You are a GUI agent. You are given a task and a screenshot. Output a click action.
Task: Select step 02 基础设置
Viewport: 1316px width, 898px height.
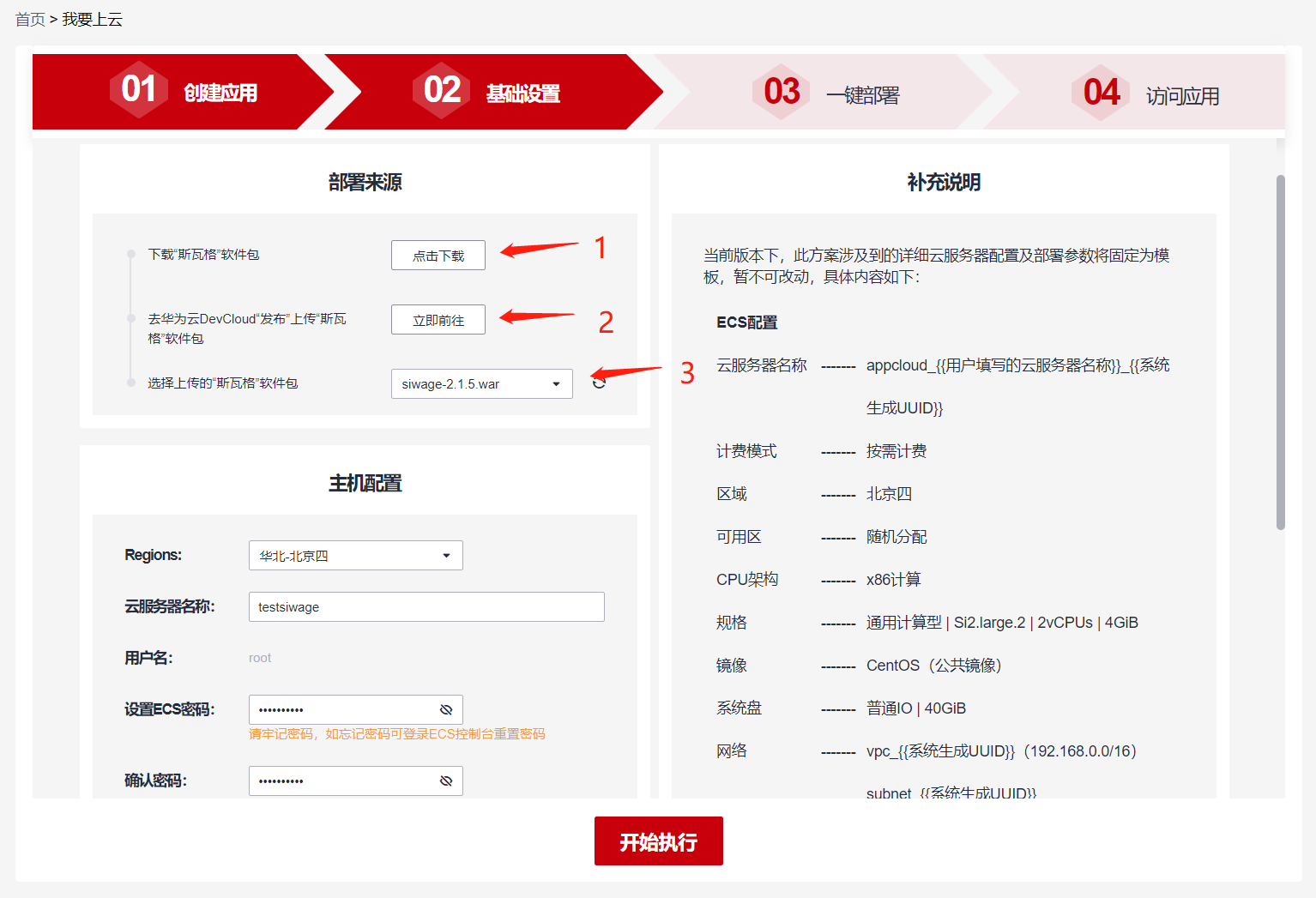pos(492,92)
